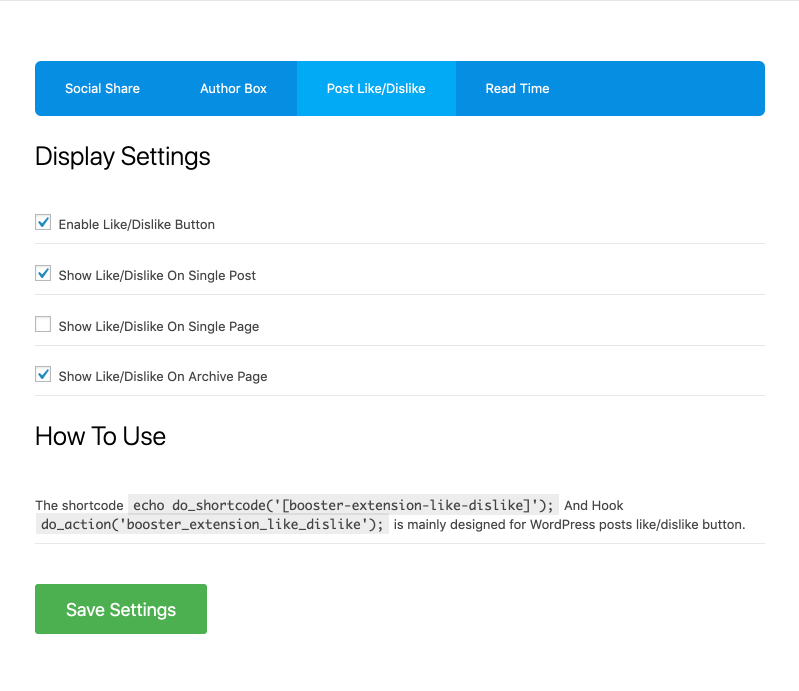Click the 'And Hook' text
The height and width of the screenshot is (691, 799).
coord(594,506)
